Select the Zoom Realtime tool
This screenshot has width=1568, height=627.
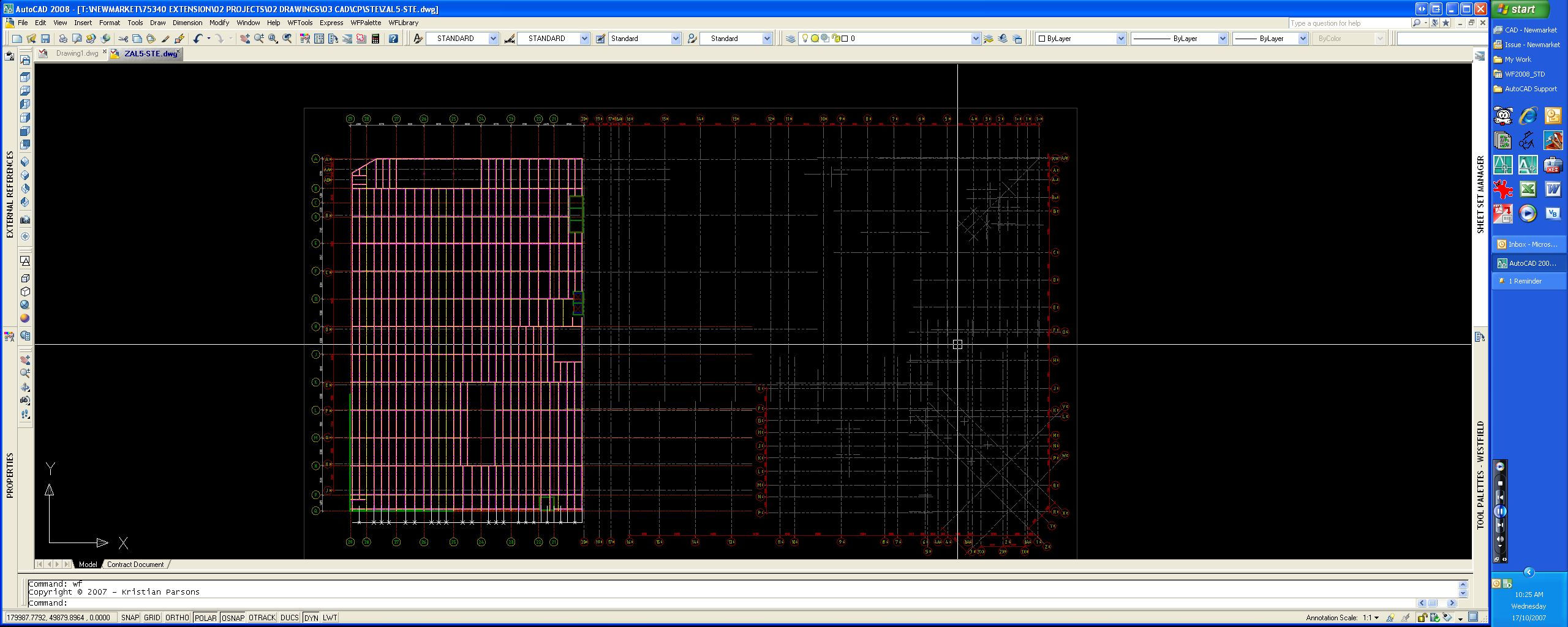pos(259,39)
